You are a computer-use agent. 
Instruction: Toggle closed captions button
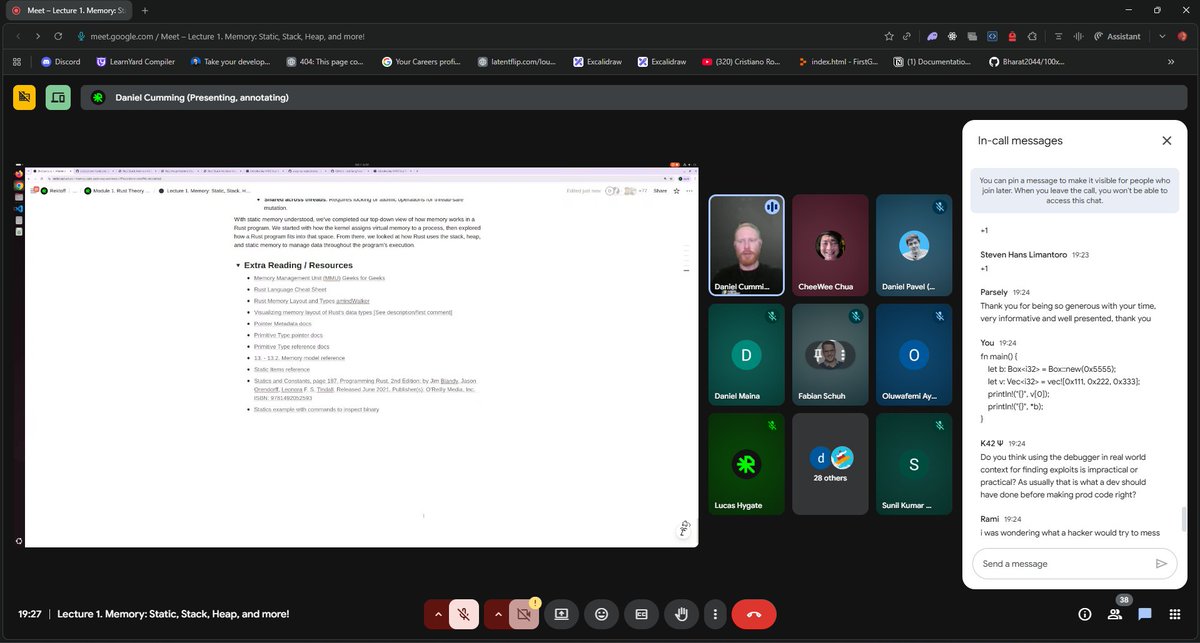[x=641, y=614]
